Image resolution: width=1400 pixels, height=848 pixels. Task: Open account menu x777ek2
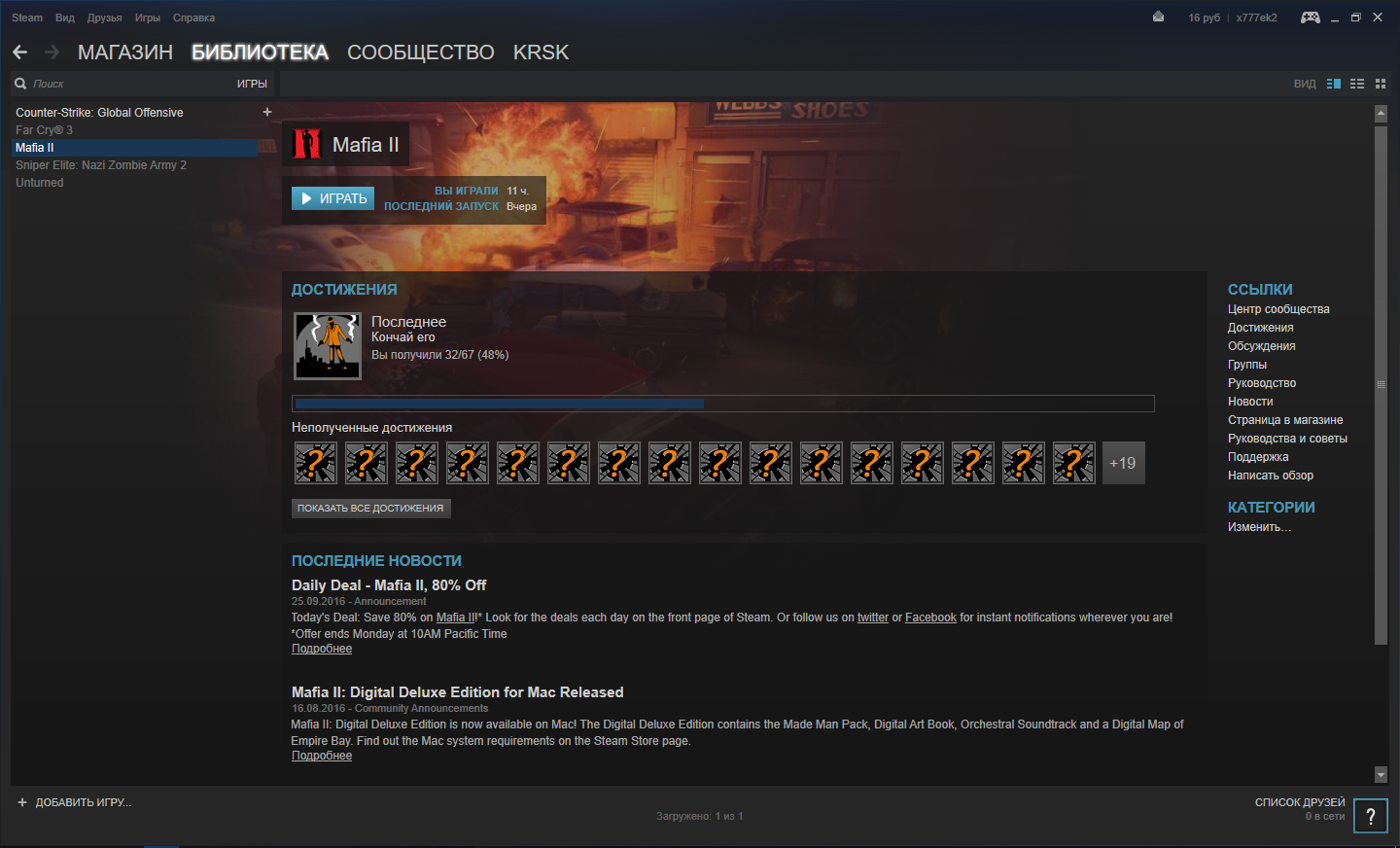coord(1257,18)
